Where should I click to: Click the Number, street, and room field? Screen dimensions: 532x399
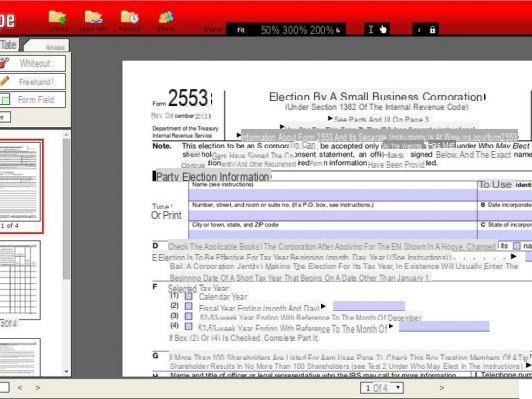point(333,215)
